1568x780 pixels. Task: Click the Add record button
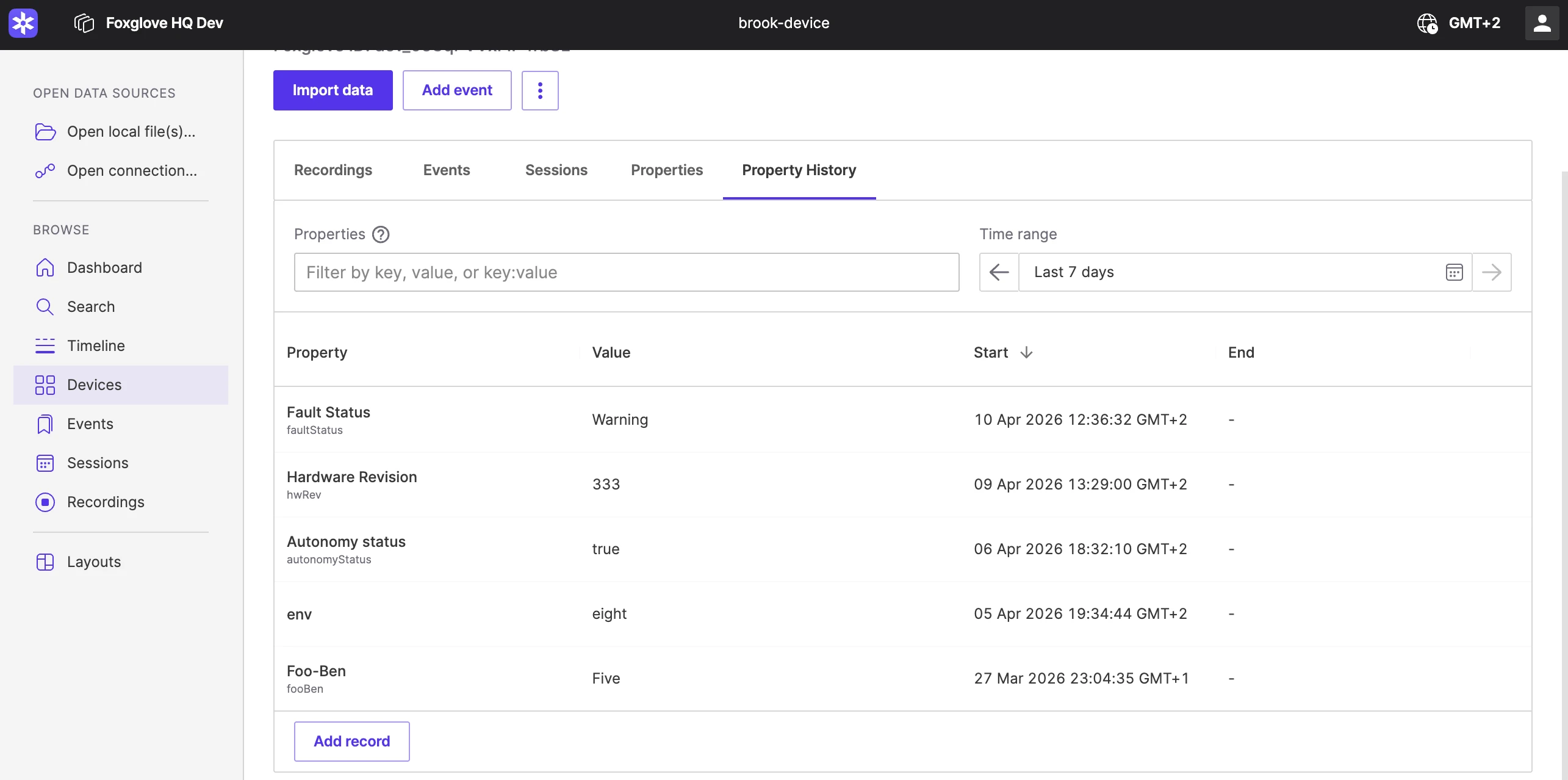[x=351, y=741]
